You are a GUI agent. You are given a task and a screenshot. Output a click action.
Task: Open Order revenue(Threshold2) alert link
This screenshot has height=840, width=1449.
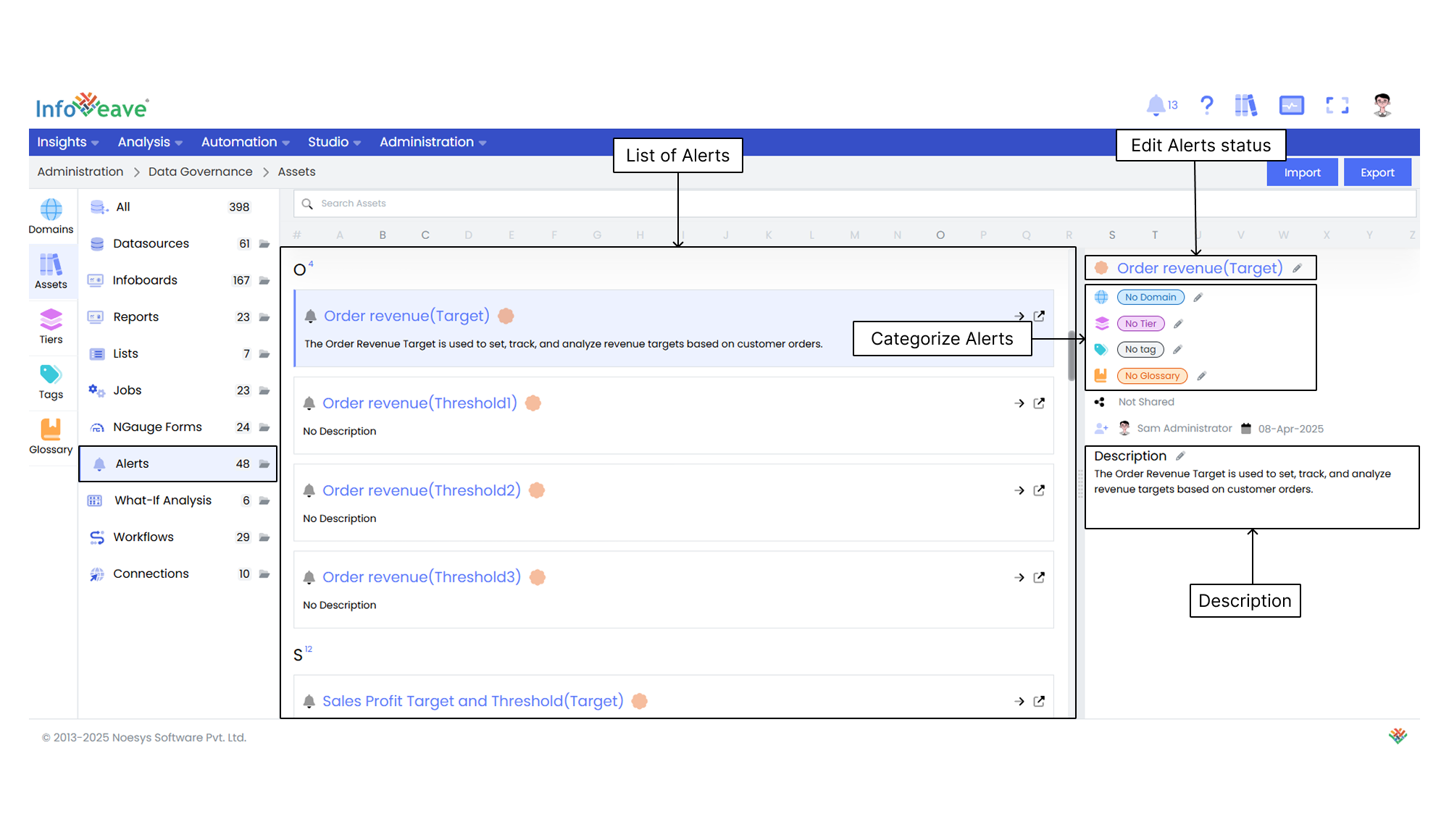click(422, 490)
